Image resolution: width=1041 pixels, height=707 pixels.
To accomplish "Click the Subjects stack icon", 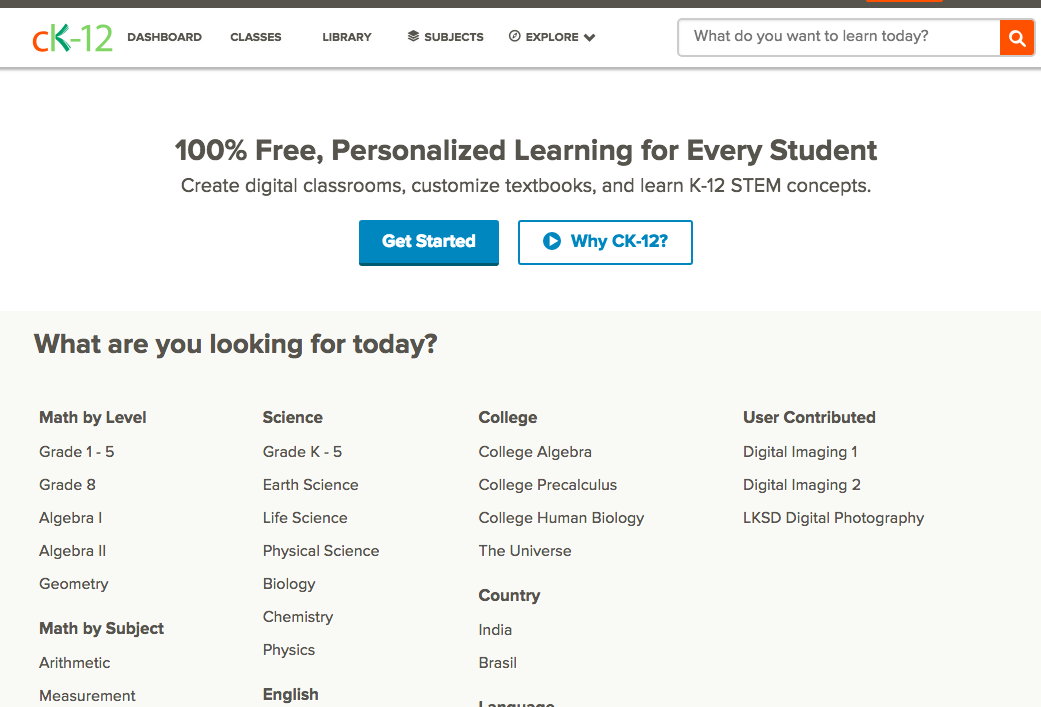I will (x=413, y=36).
